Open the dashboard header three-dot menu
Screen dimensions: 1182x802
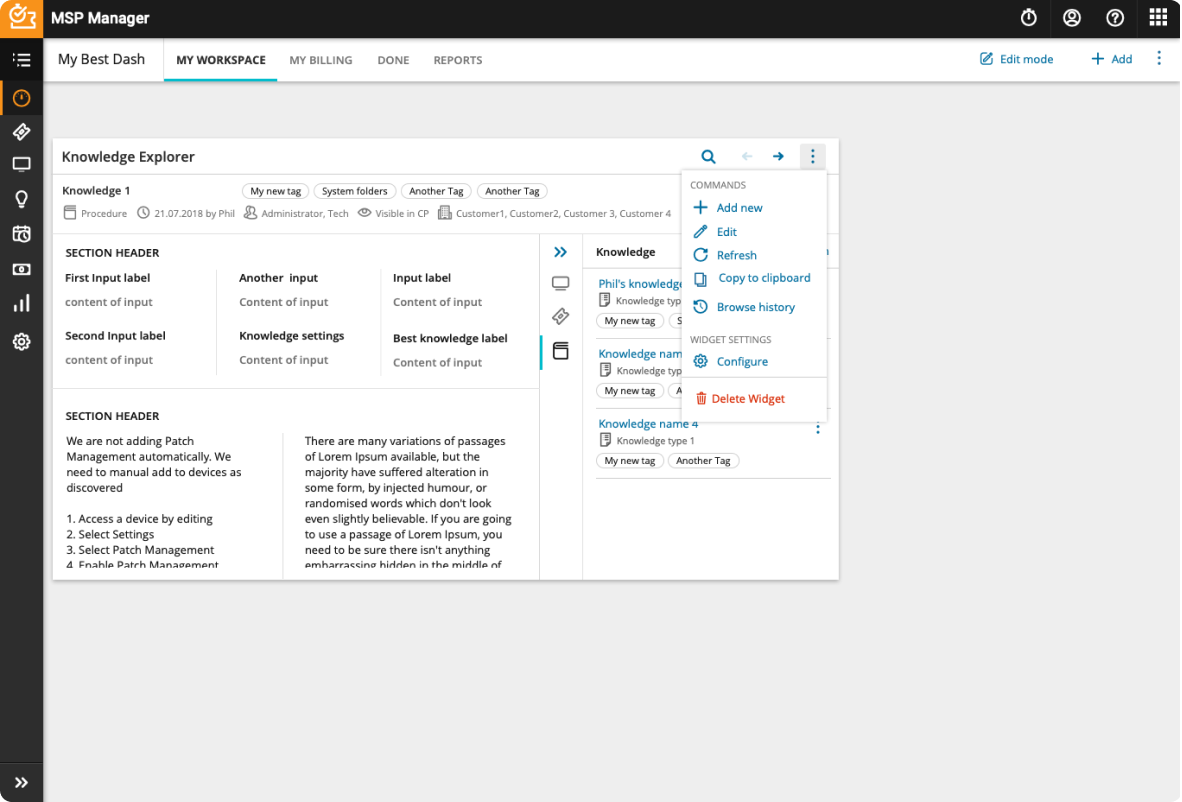1159,58
